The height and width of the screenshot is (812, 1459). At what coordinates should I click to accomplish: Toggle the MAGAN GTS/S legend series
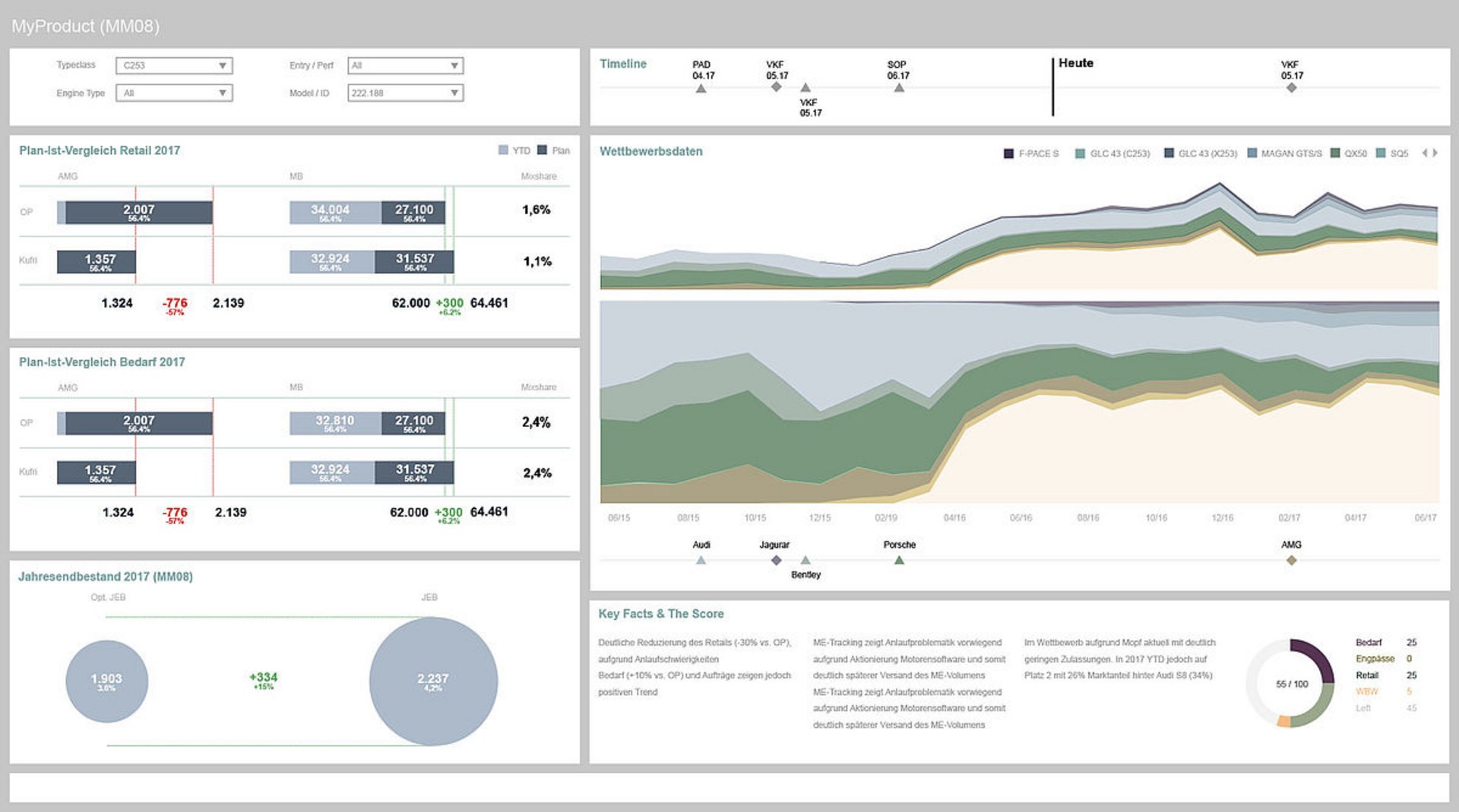(1284, 153)
